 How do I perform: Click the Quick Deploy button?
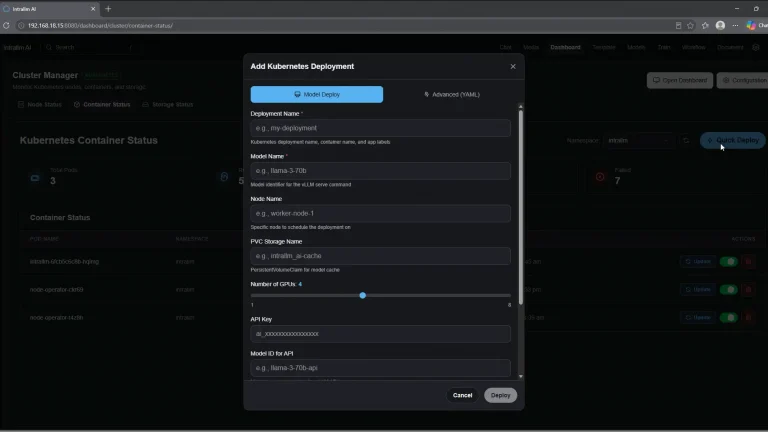click(733, 141)
